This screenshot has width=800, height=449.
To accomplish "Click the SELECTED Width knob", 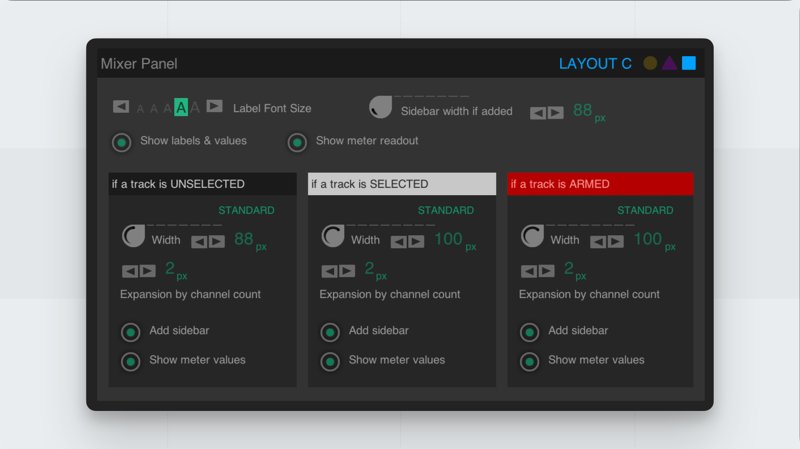I will click(x=333, y=236).
